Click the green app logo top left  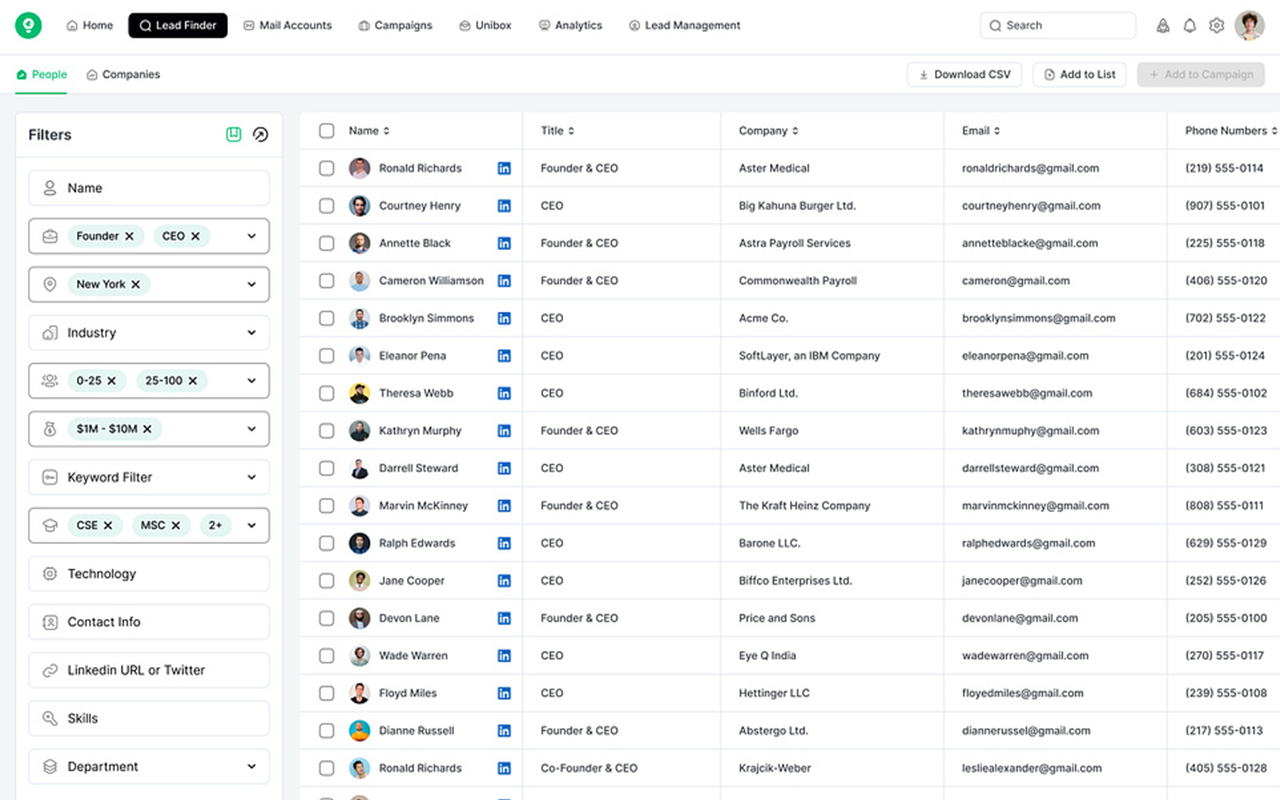tap(27, 25)
